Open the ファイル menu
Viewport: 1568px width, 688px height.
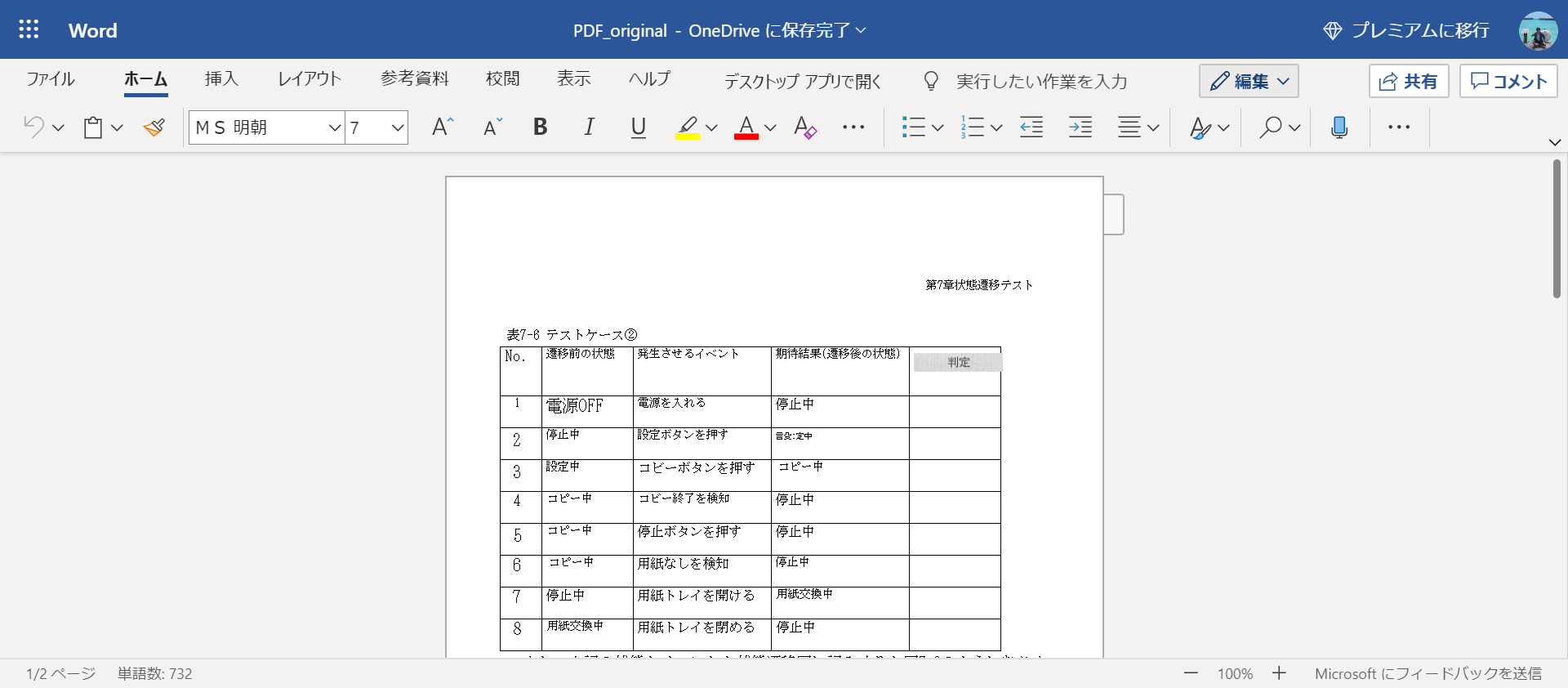pyautogui.click(x=51, y=79)
